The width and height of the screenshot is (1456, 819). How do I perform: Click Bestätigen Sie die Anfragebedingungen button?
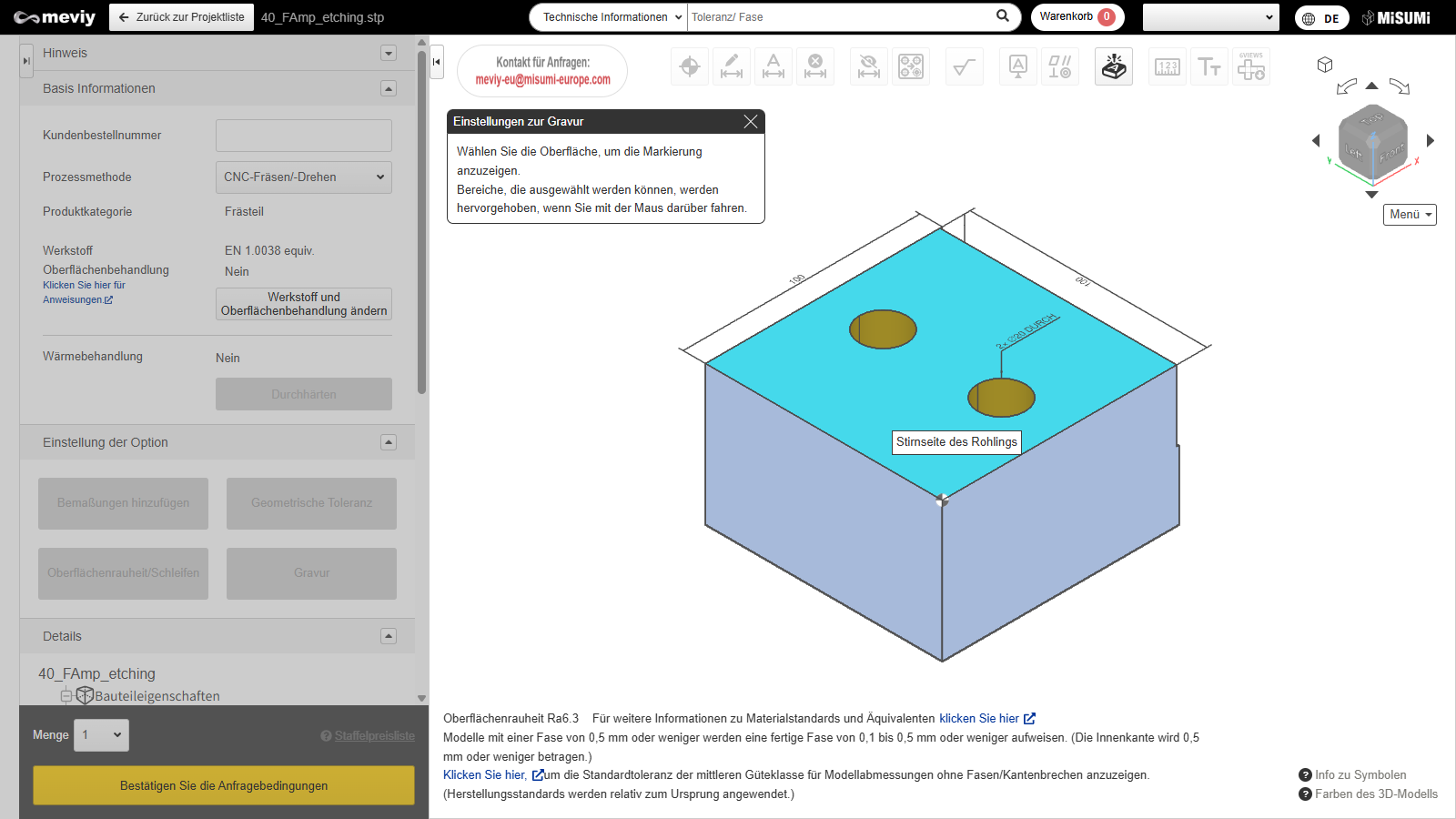(224, 785)
